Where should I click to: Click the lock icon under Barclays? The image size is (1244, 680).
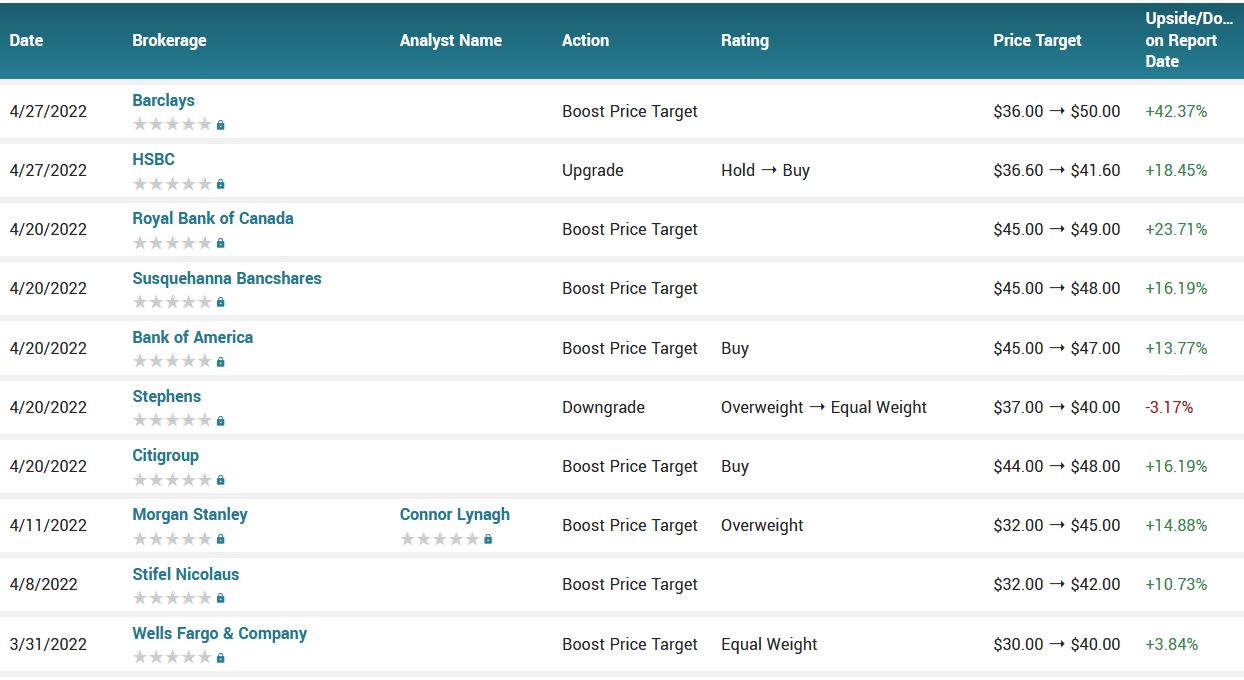click(221, 125)
